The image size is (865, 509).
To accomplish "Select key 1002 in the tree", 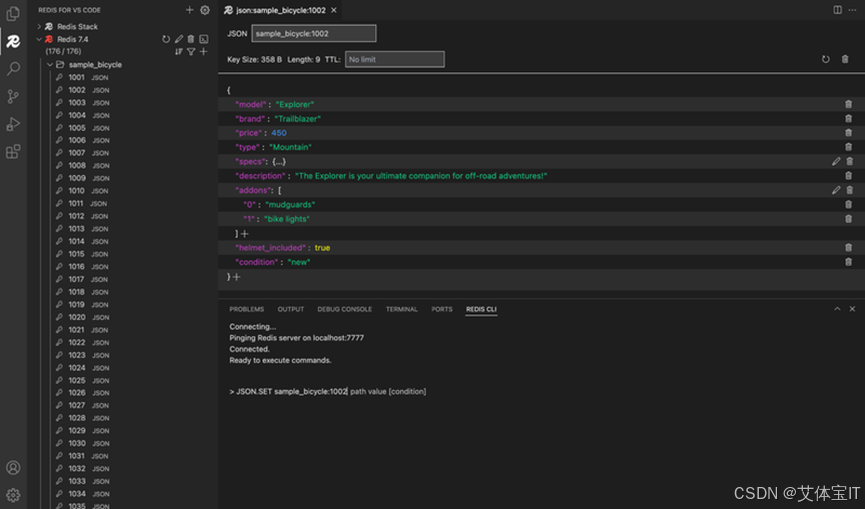I will pos(77,90).
